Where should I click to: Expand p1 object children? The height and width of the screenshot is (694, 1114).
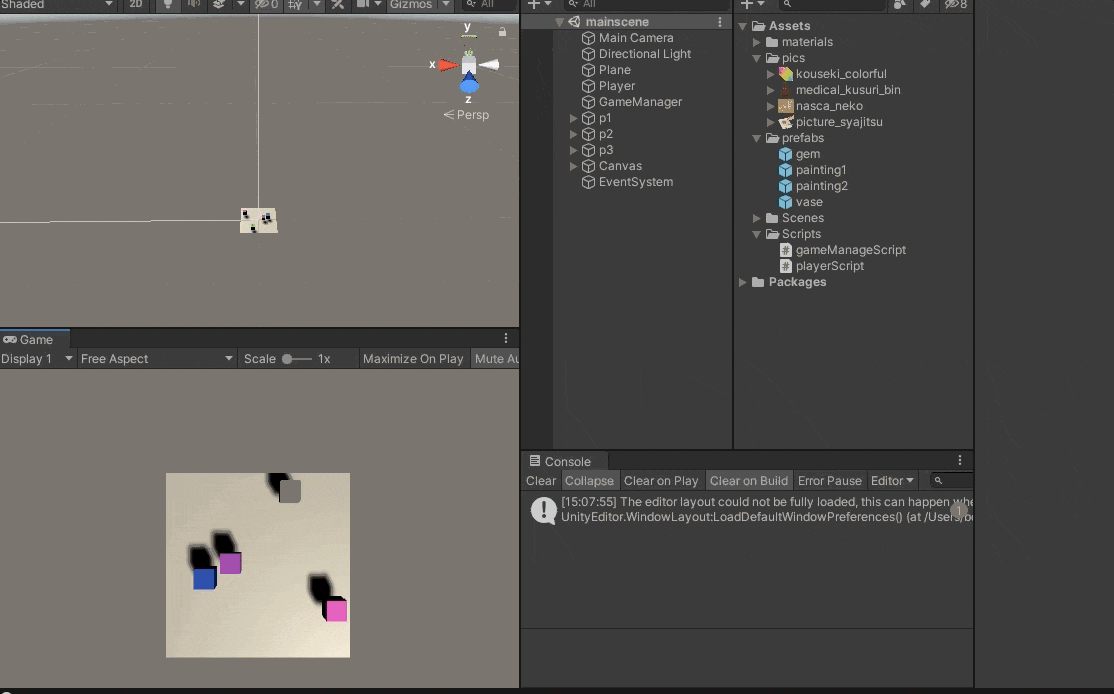coord(573,118)
